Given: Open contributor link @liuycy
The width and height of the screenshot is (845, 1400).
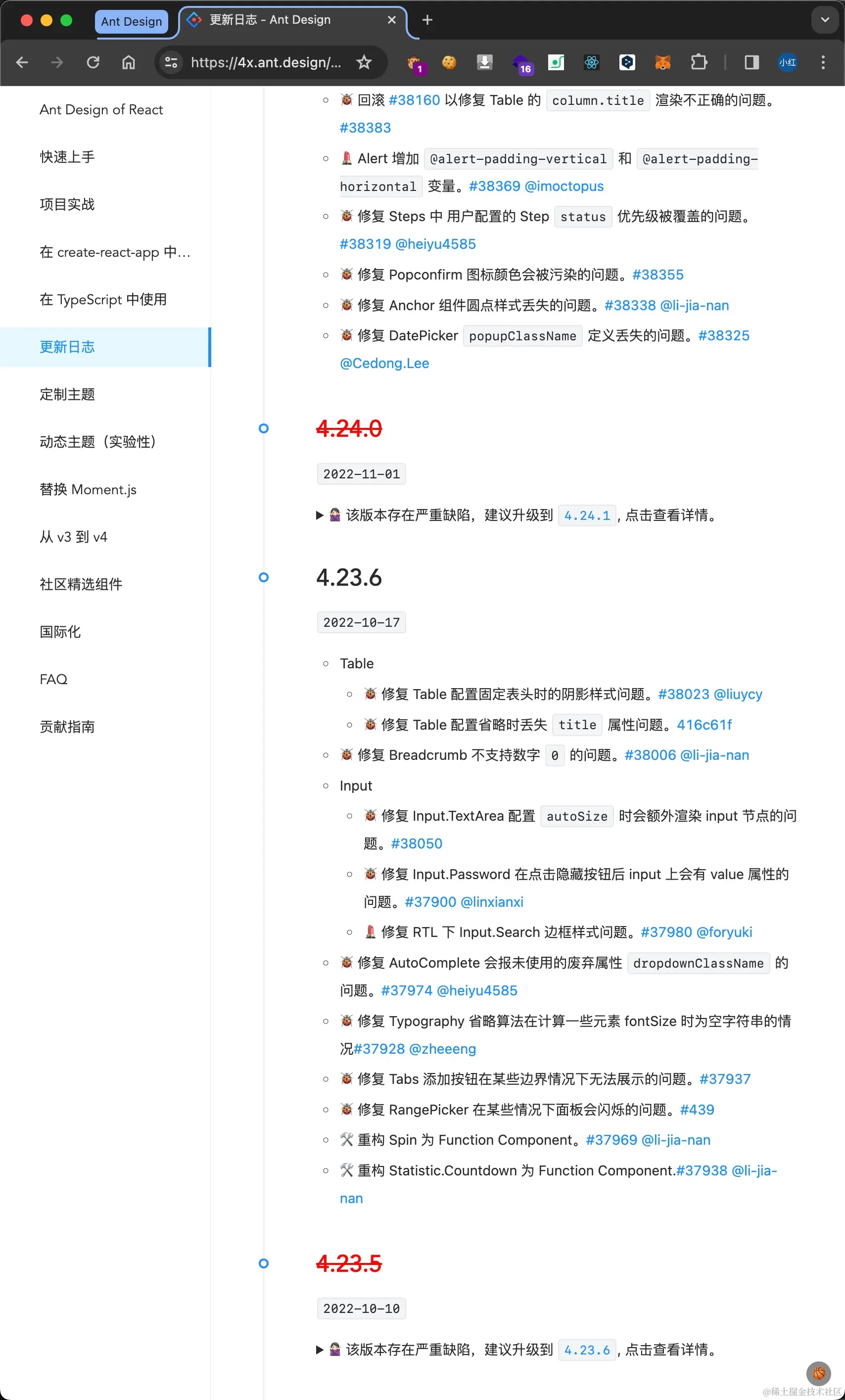Looking at the screenshot, I should pyautogui.click(x=738, y=695).
